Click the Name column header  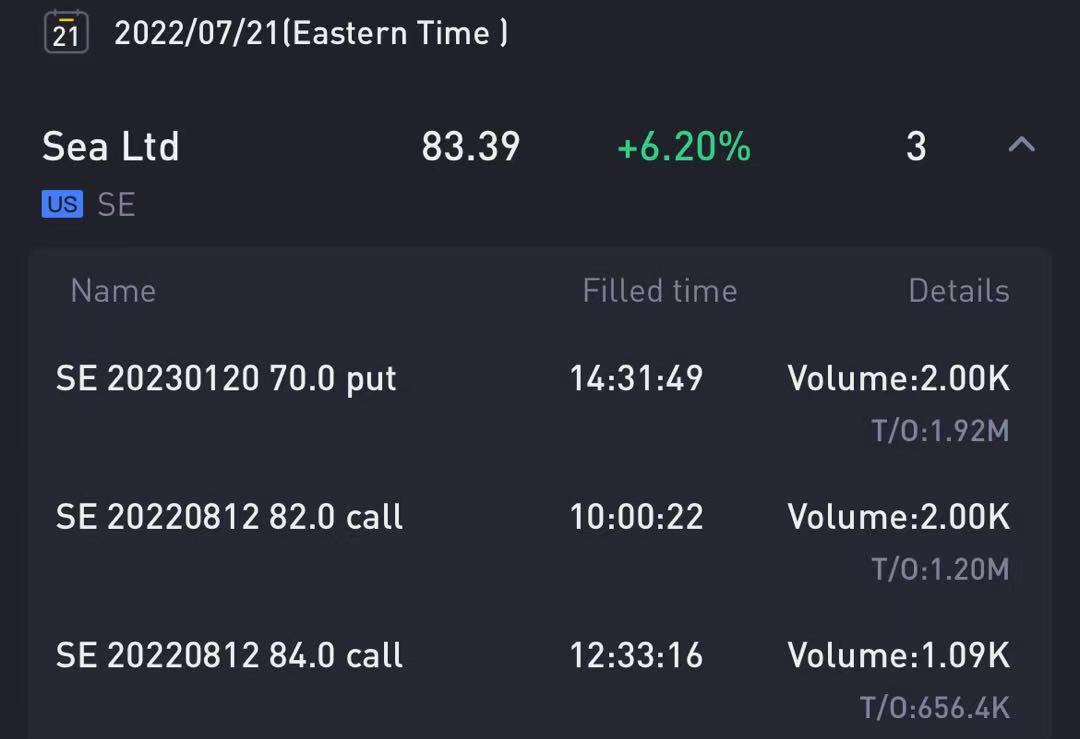(x=113, y=291)
